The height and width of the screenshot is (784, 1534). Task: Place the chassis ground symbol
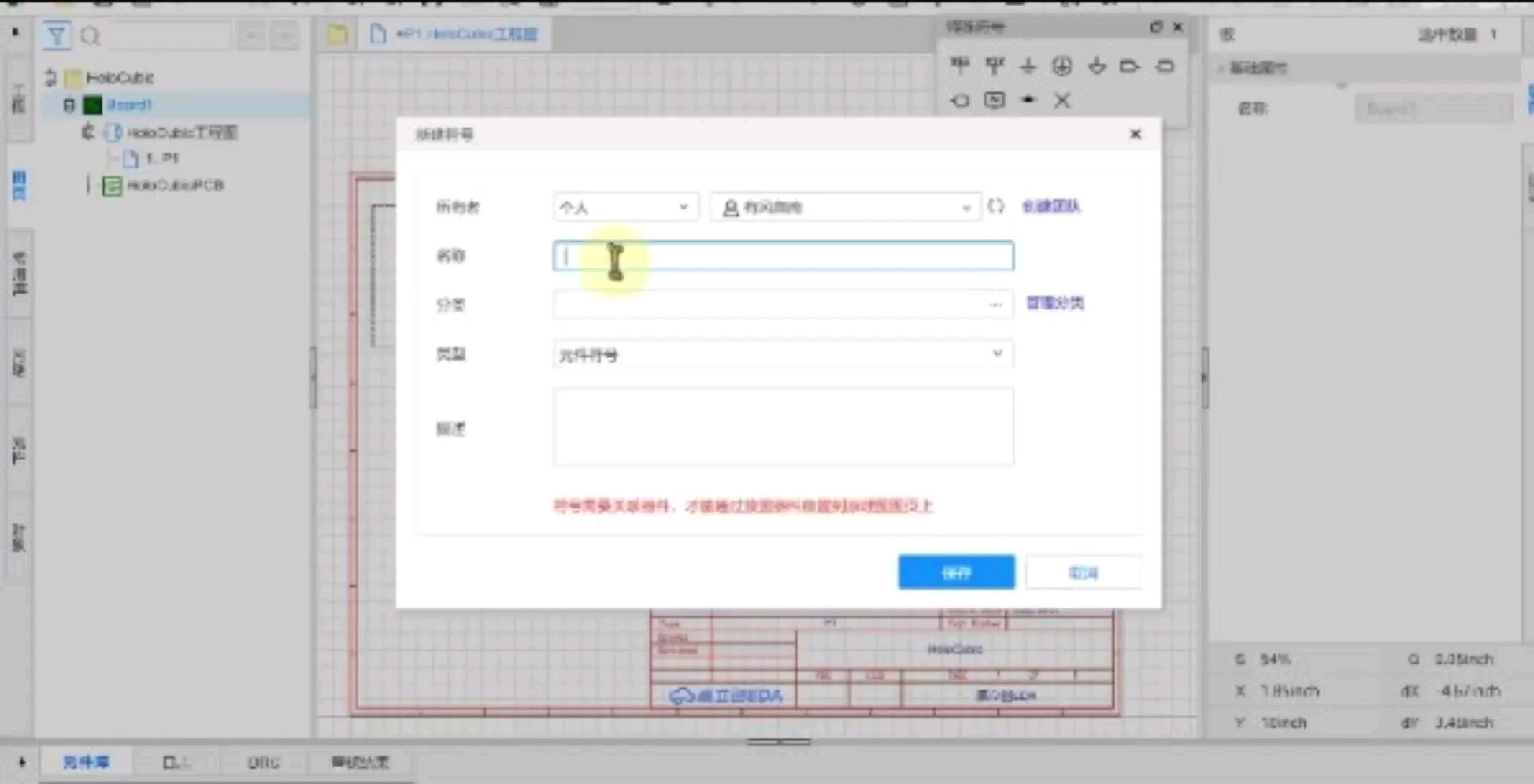[x=1097, y=65]
